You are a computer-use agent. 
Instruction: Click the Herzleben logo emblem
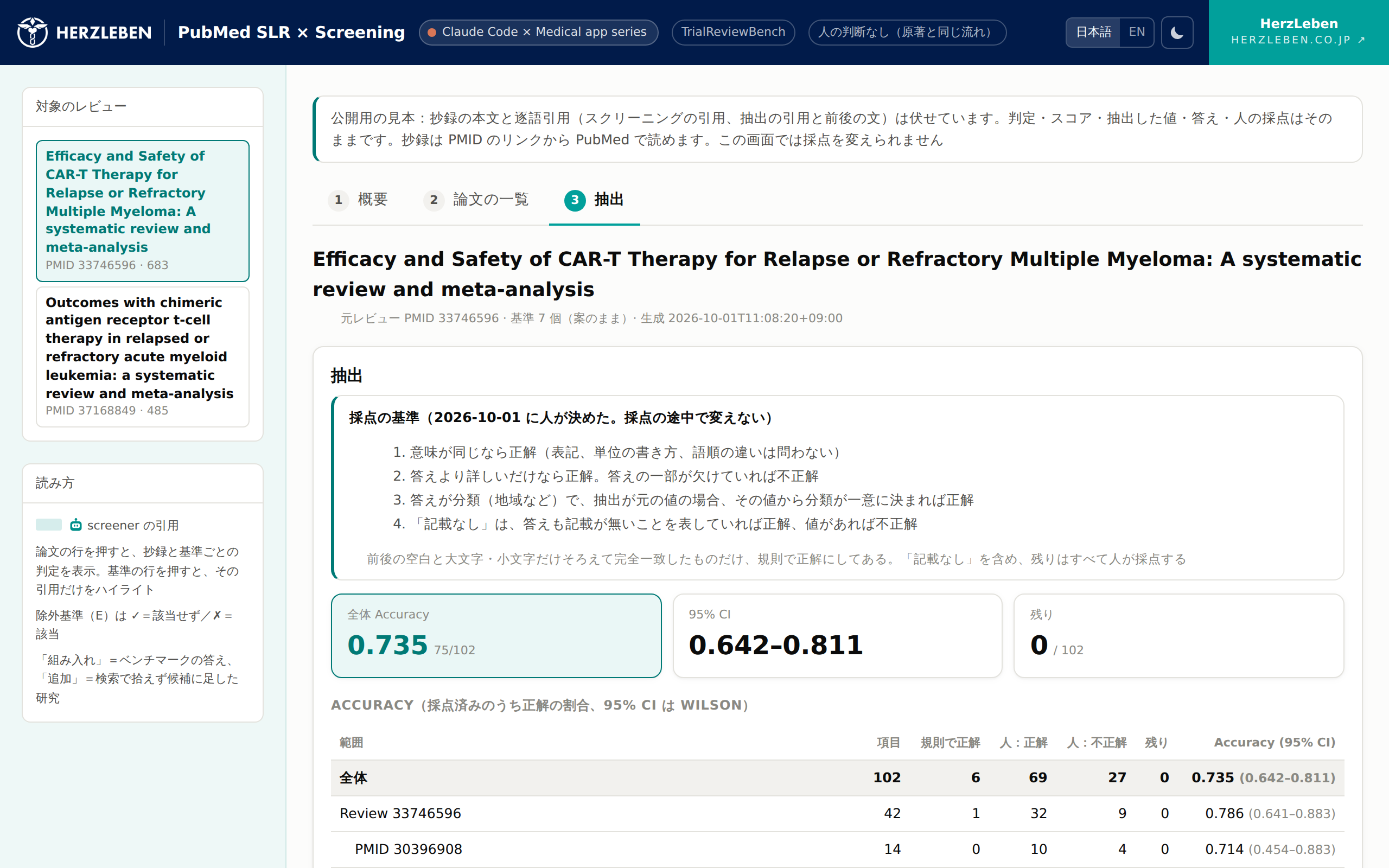point(32,32)
